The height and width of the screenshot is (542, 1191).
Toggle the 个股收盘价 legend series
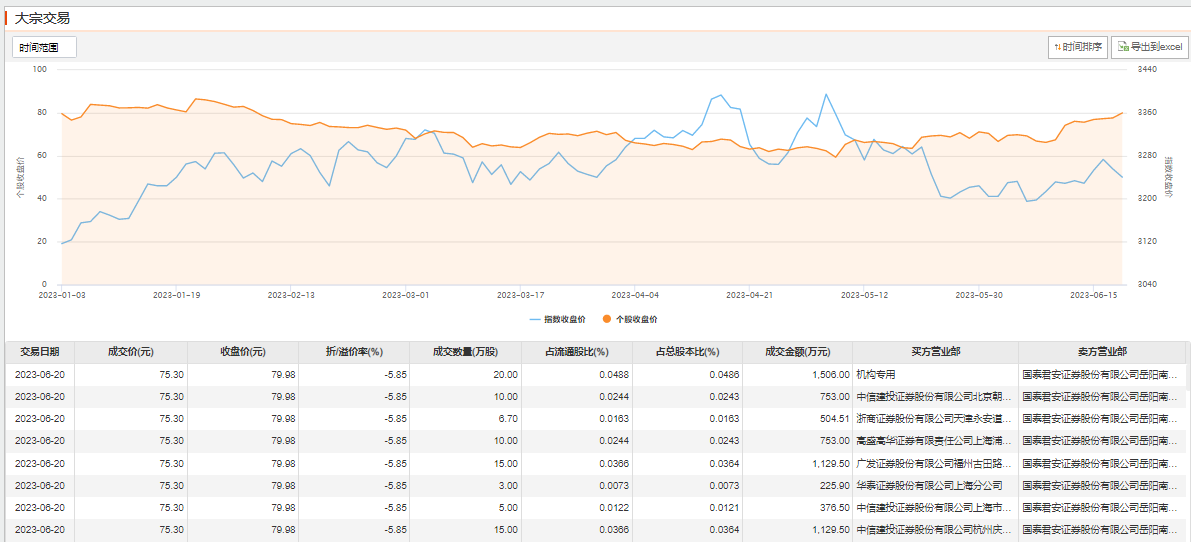630,320
